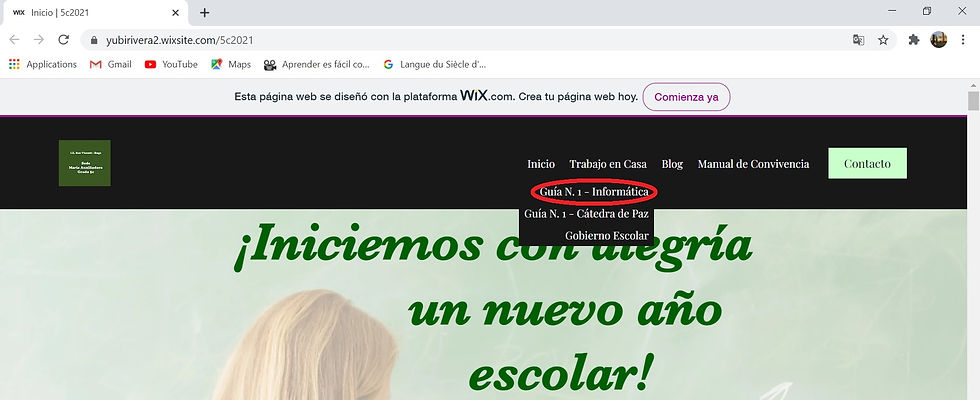This screenshot has height=400, width=980.
Task: Click the translate page icon
Action: point(859,40)
